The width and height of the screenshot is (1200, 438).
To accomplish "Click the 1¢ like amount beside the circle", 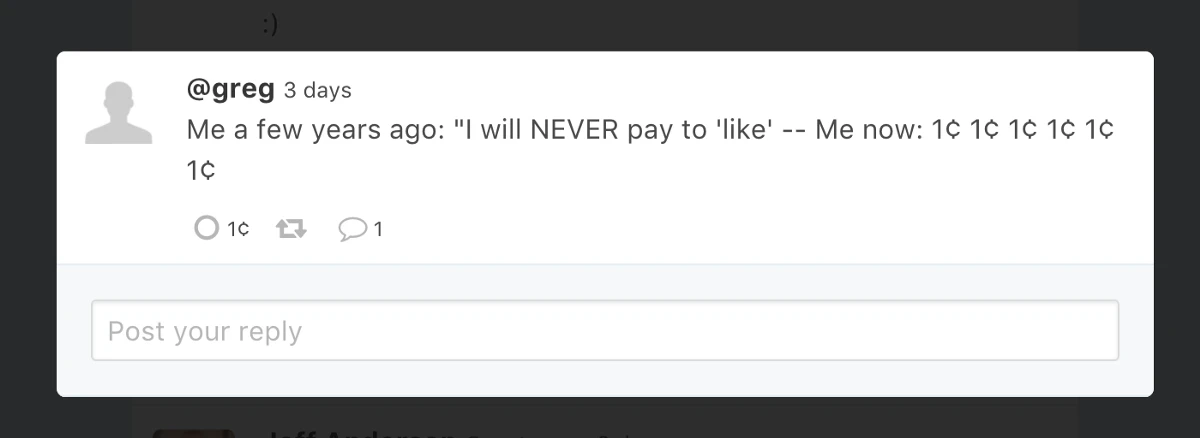I will click(237, 230).
